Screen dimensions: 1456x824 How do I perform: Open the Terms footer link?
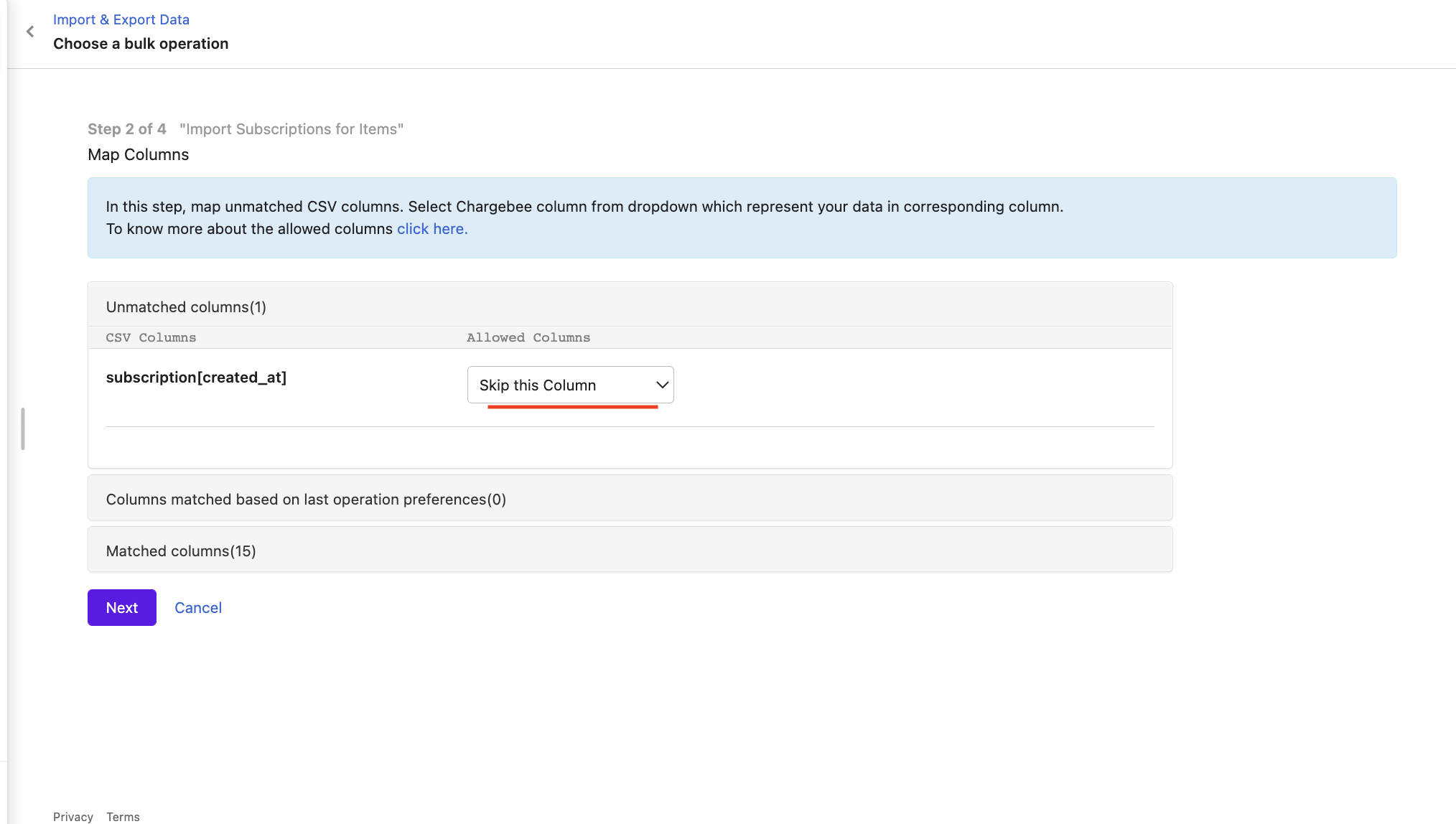click(x=123, y=817)
